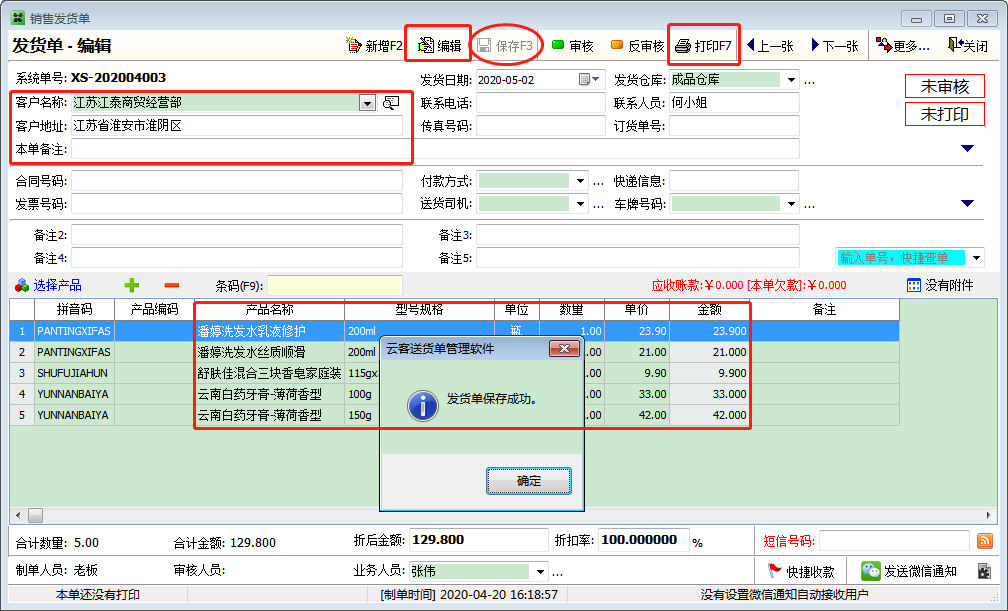The image size is (1008, 611).
Task: Click the 产品名称 column header
Action: [x=269, y=309]
